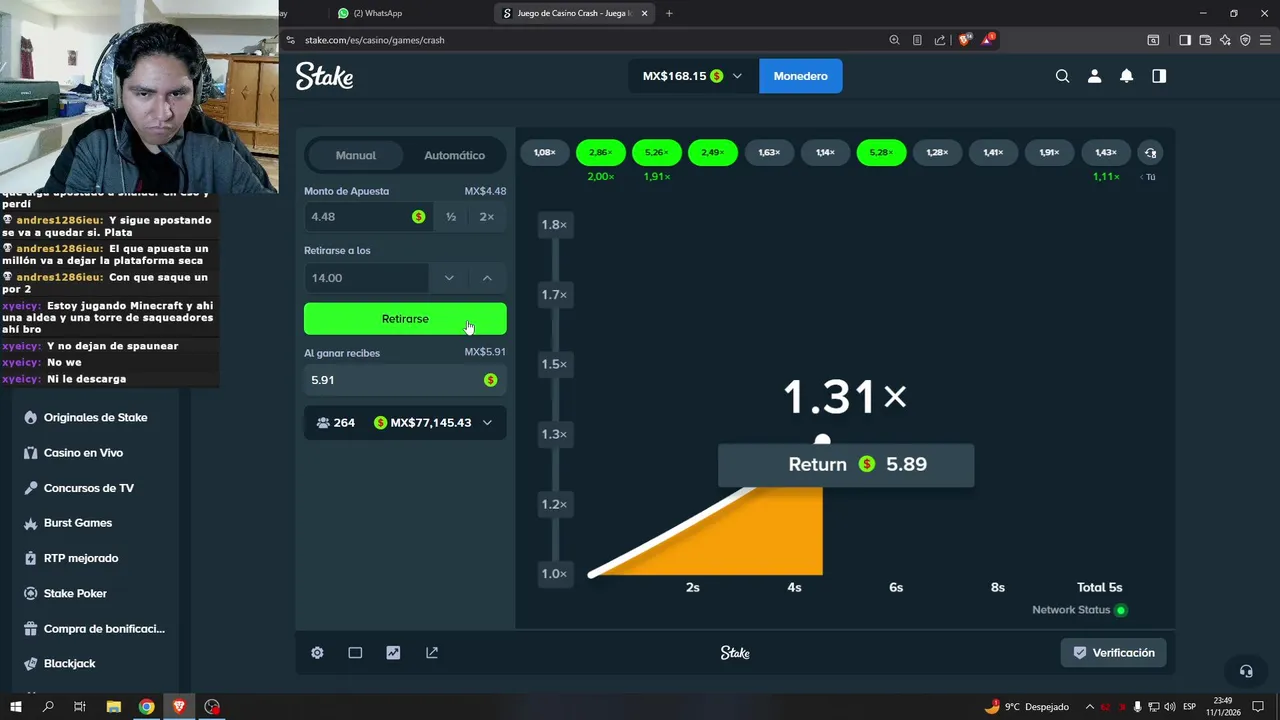The height and width of the screenshot is (720, 1280).
Task: Click the taskbar volume icon
Action: 1170,707
